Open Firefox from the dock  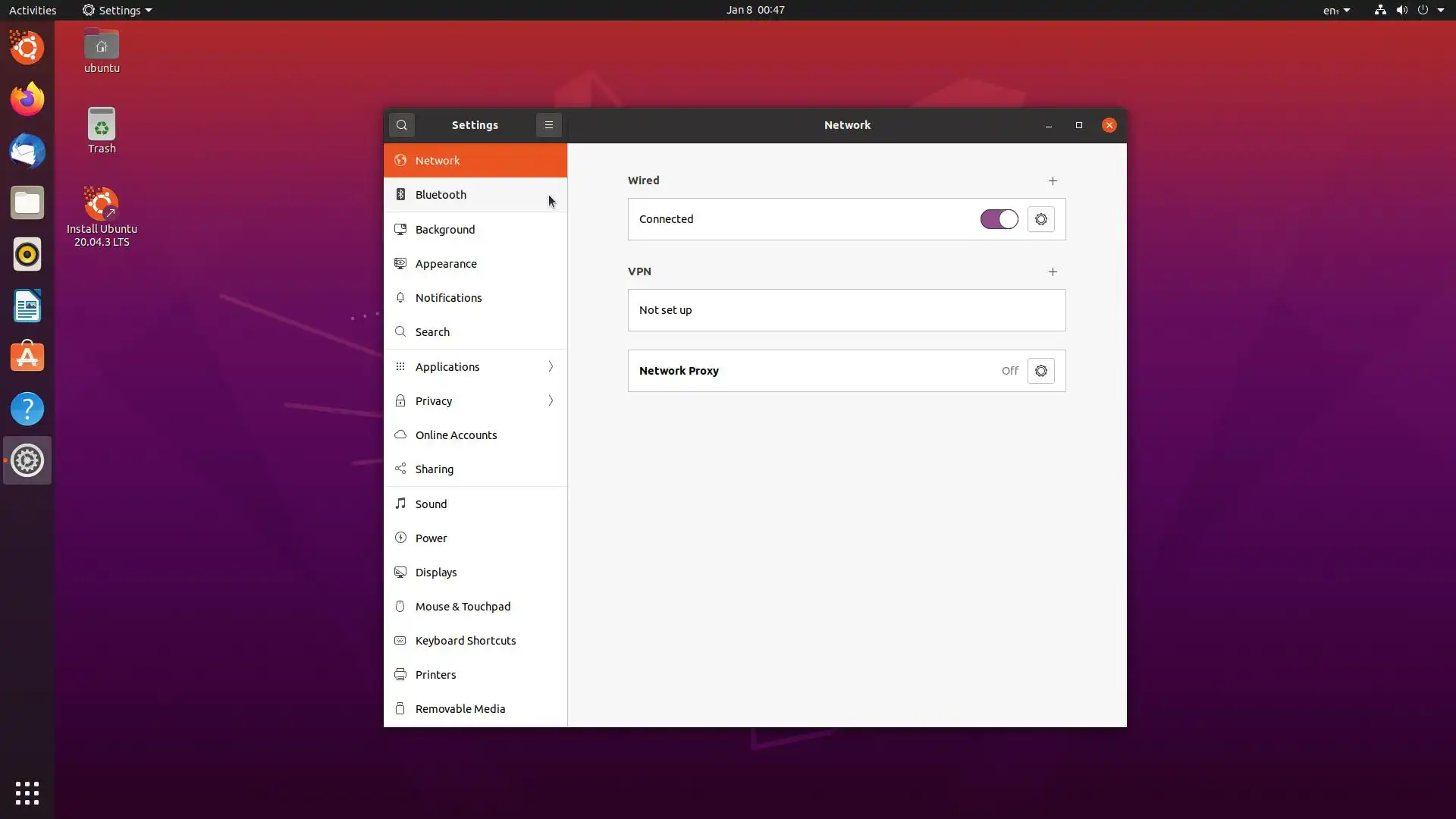pyautogui.click(x=27, y=99)
